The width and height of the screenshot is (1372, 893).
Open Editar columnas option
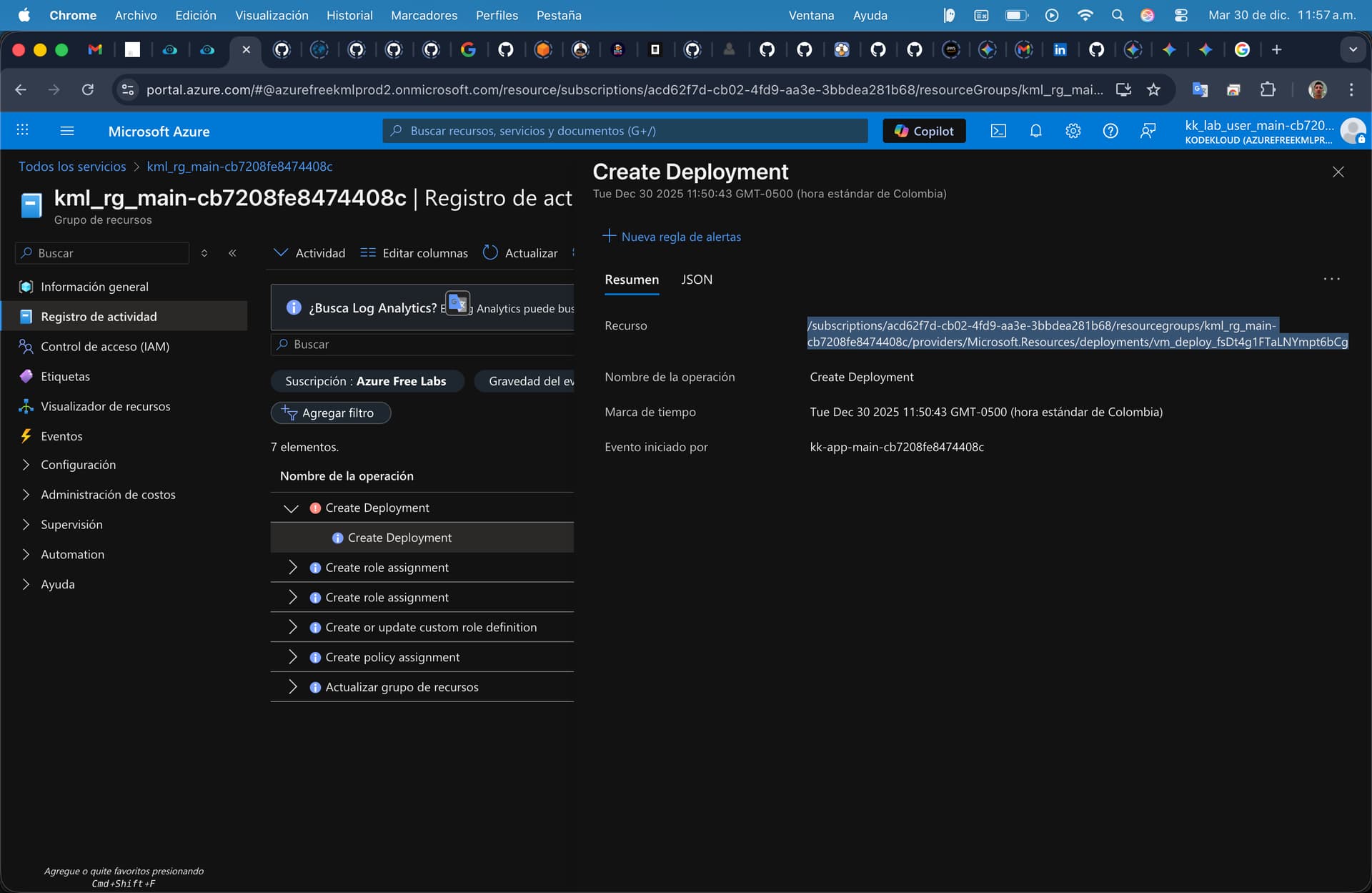click(x=414, y=252)
